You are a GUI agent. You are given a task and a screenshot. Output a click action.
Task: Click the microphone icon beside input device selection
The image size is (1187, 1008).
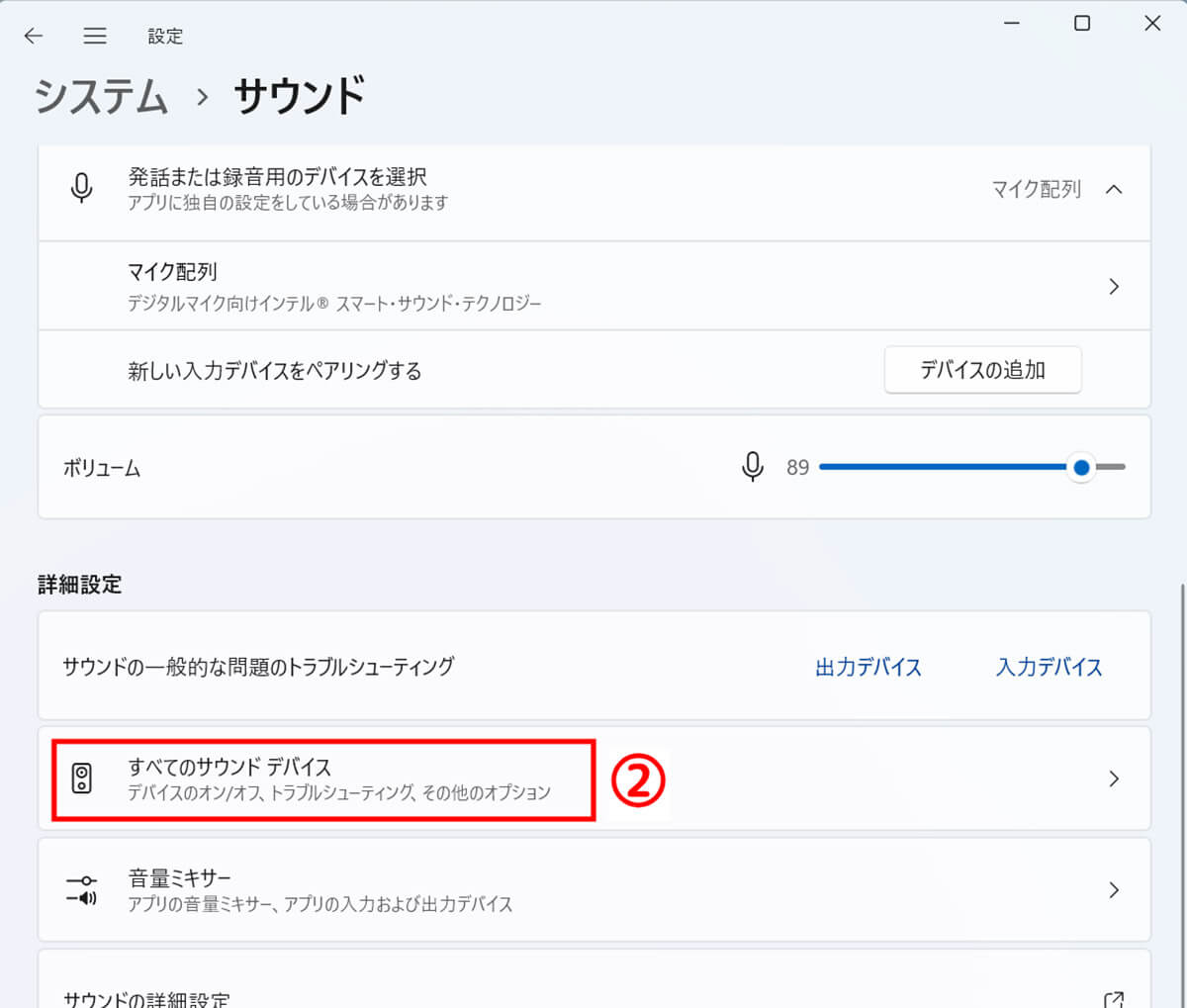coord(82,188)
